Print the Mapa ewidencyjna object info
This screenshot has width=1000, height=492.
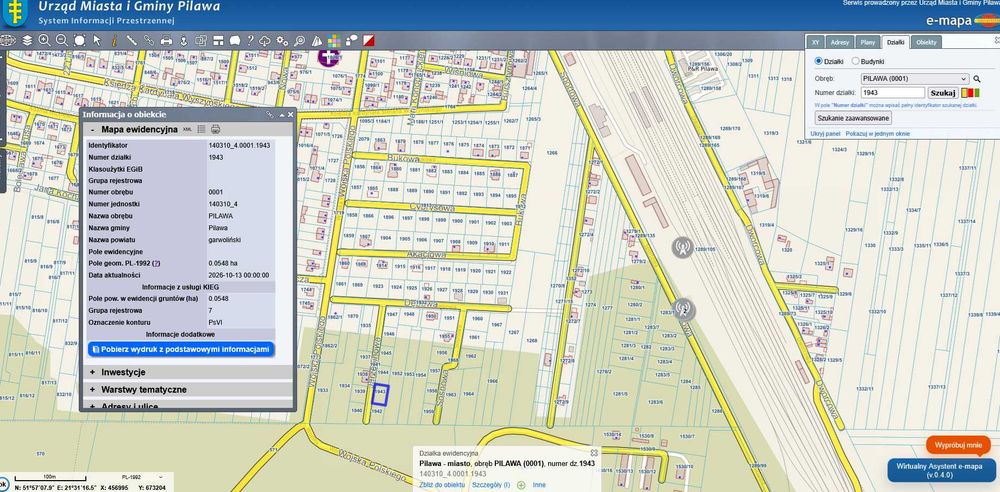[216, 129]
